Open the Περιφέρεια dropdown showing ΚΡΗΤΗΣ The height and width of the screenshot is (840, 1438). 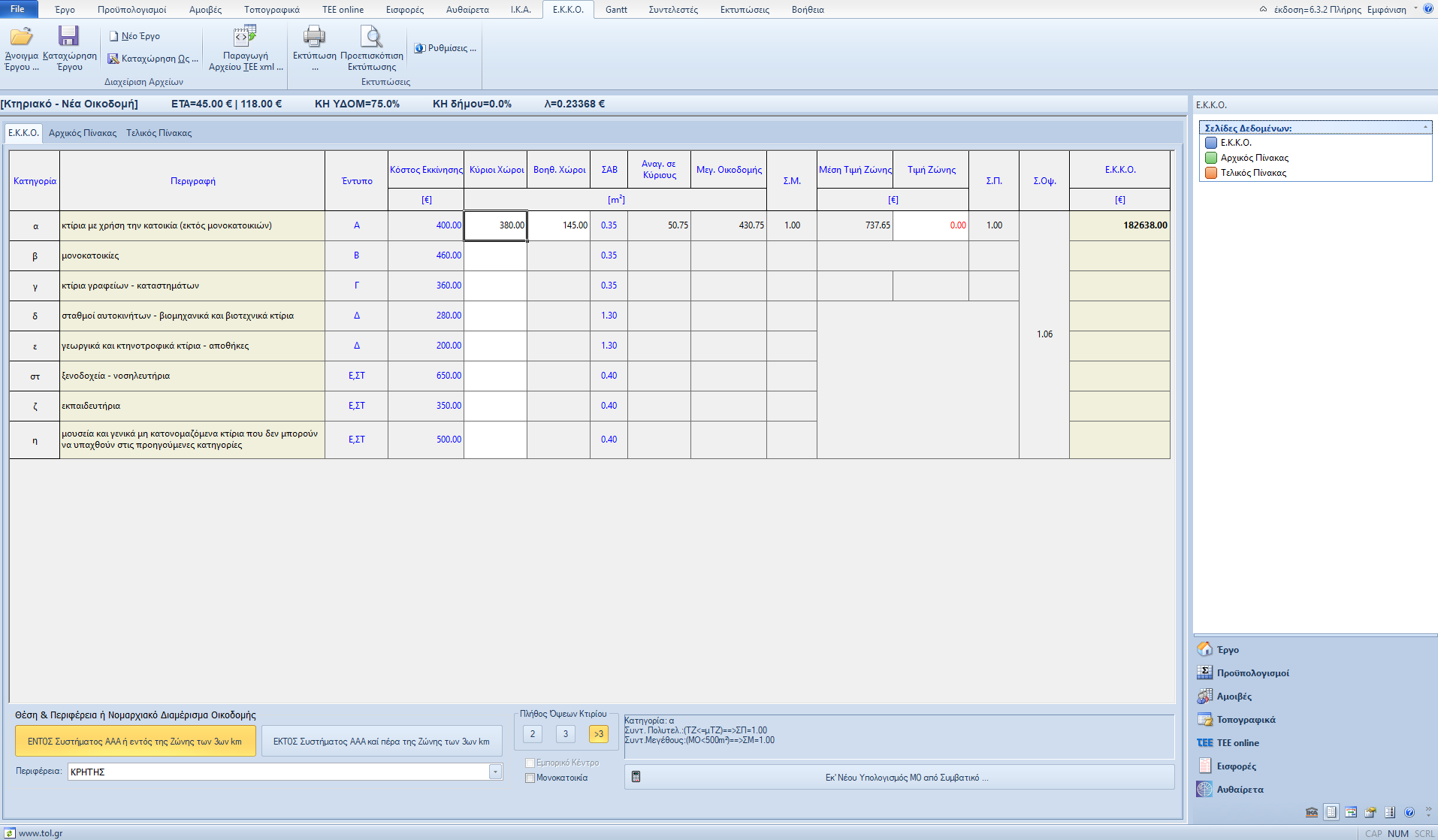pyautogui.click(x=495, y=772)
